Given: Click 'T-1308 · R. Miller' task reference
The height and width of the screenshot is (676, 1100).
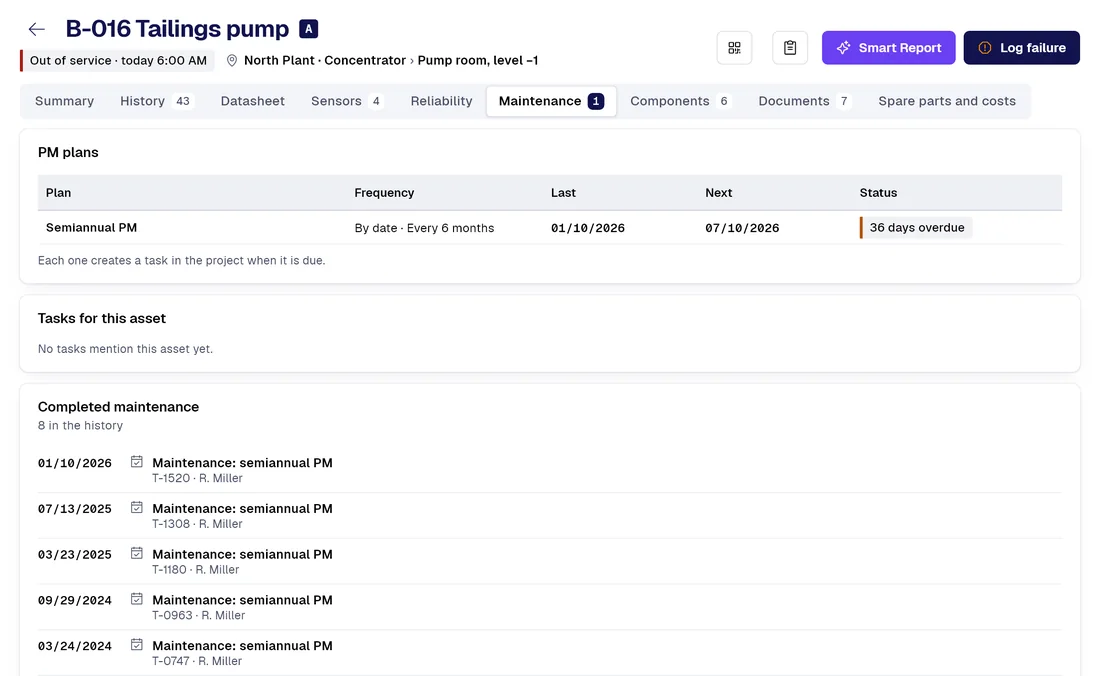Looking at the screenshot, I should click(197, 524).
